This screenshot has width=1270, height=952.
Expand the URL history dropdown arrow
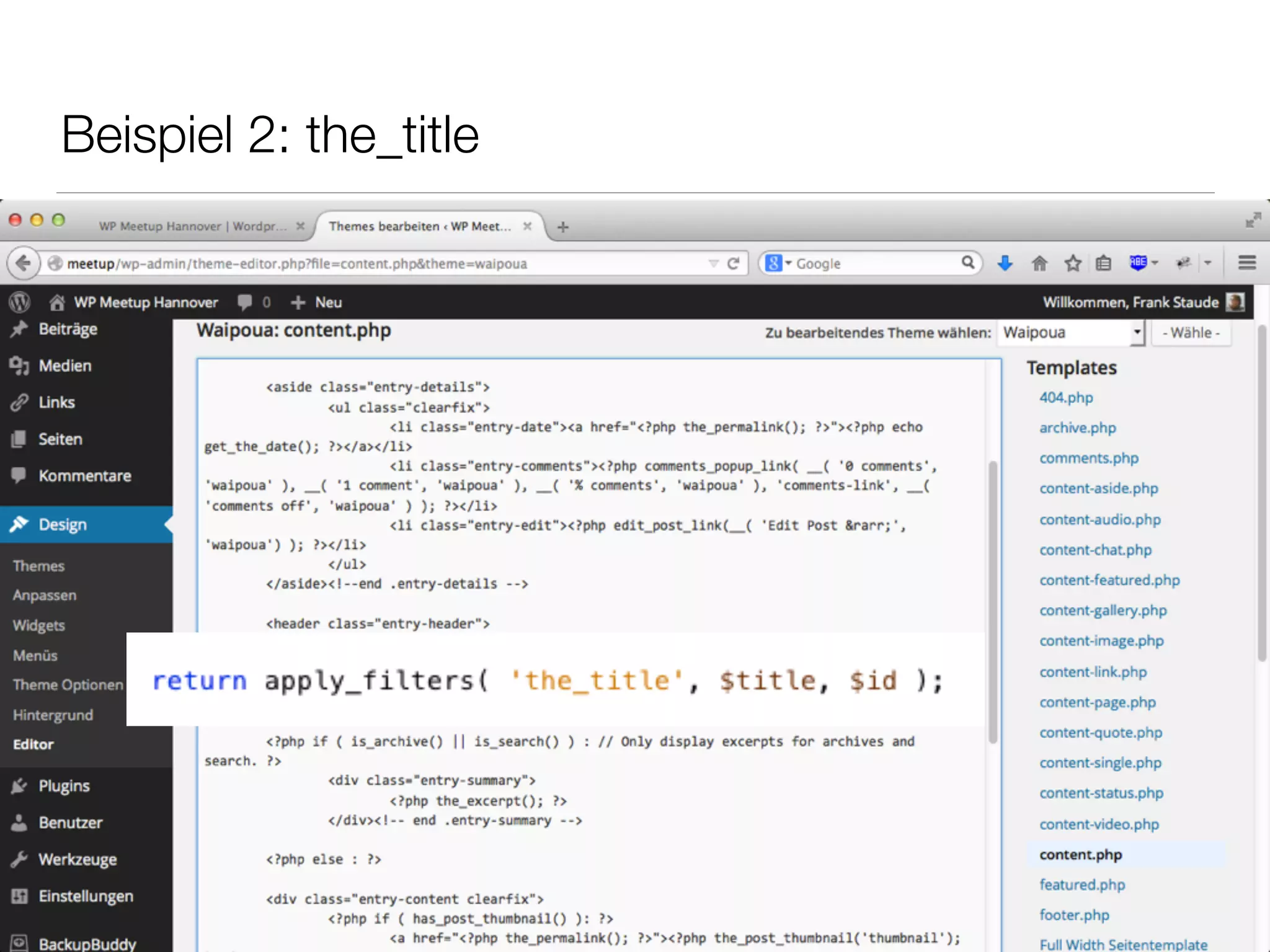click(x=714, y=263)
